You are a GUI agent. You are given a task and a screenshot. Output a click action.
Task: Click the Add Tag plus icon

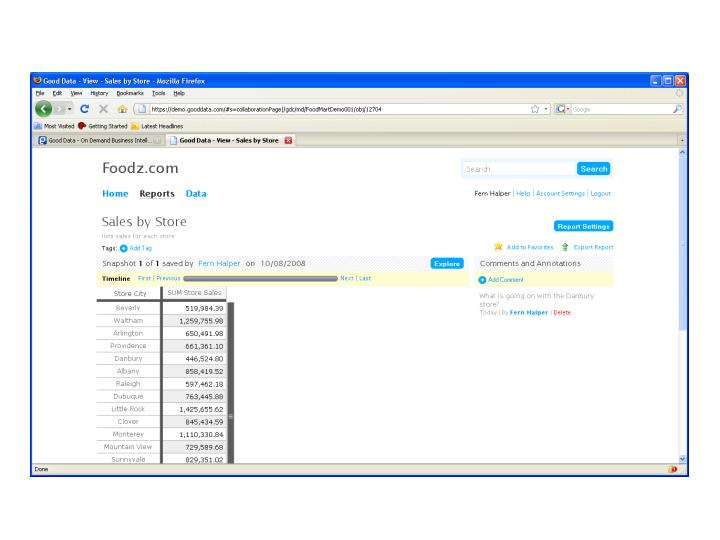[x=124, y=247]
